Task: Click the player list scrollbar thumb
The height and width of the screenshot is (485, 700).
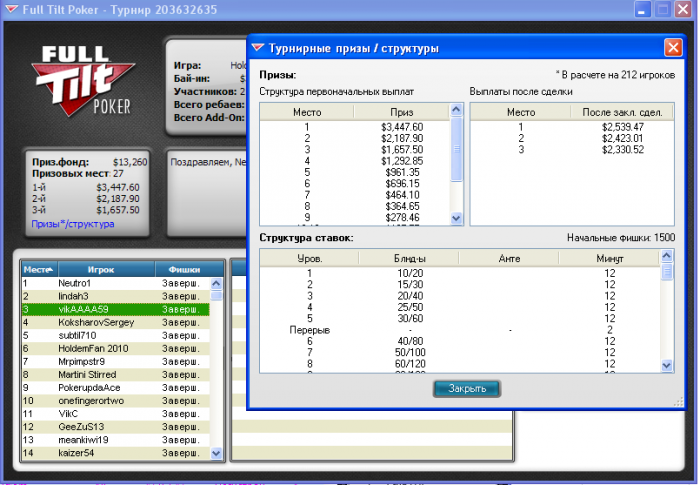Action: pos(216,296)
